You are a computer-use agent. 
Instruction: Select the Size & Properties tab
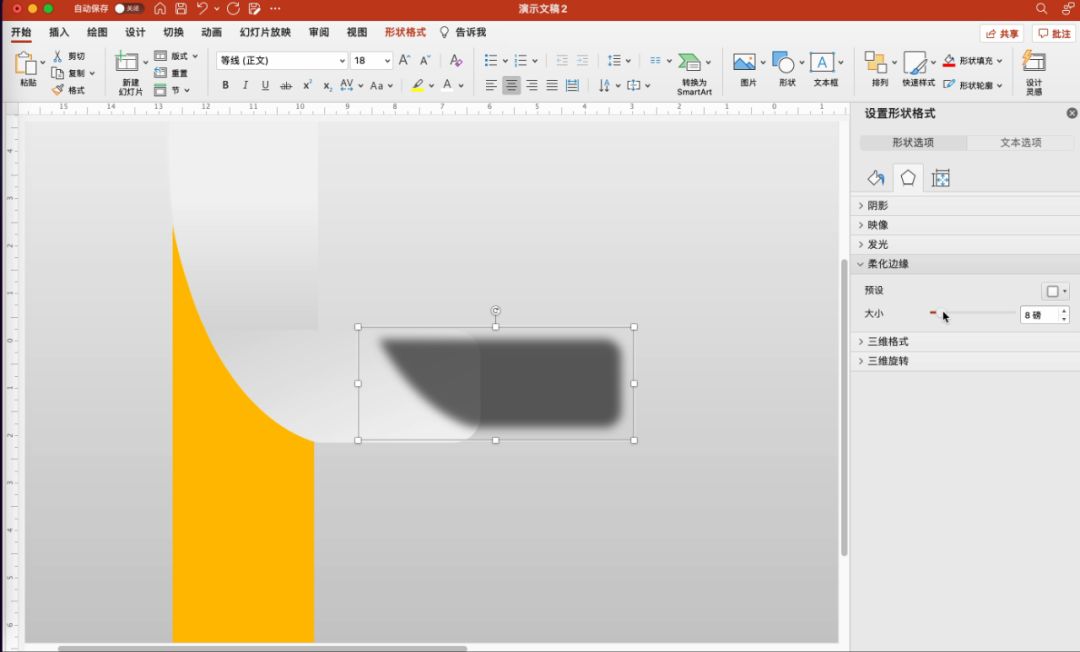tap(941, 178)
